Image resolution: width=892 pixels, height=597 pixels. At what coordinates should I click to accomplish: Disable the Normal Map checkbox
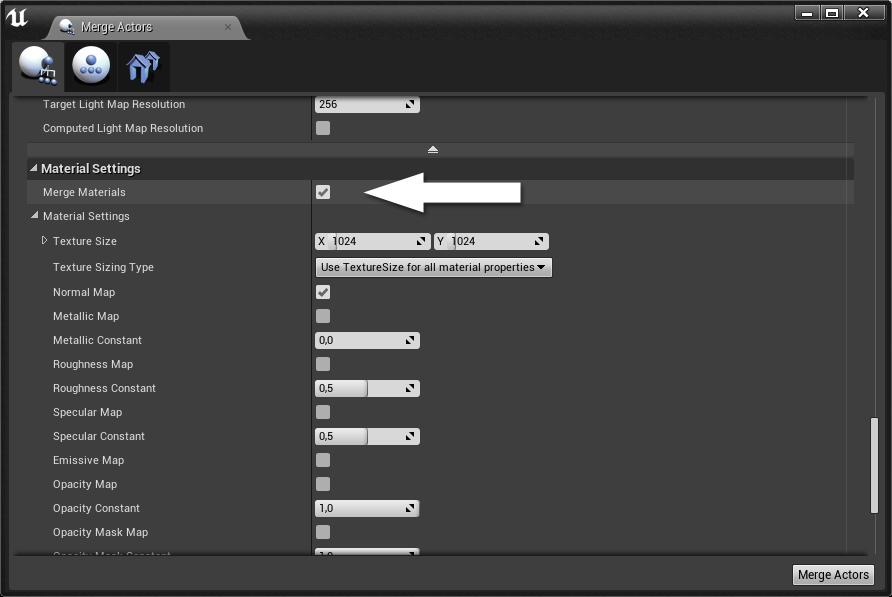coord(323,292)
